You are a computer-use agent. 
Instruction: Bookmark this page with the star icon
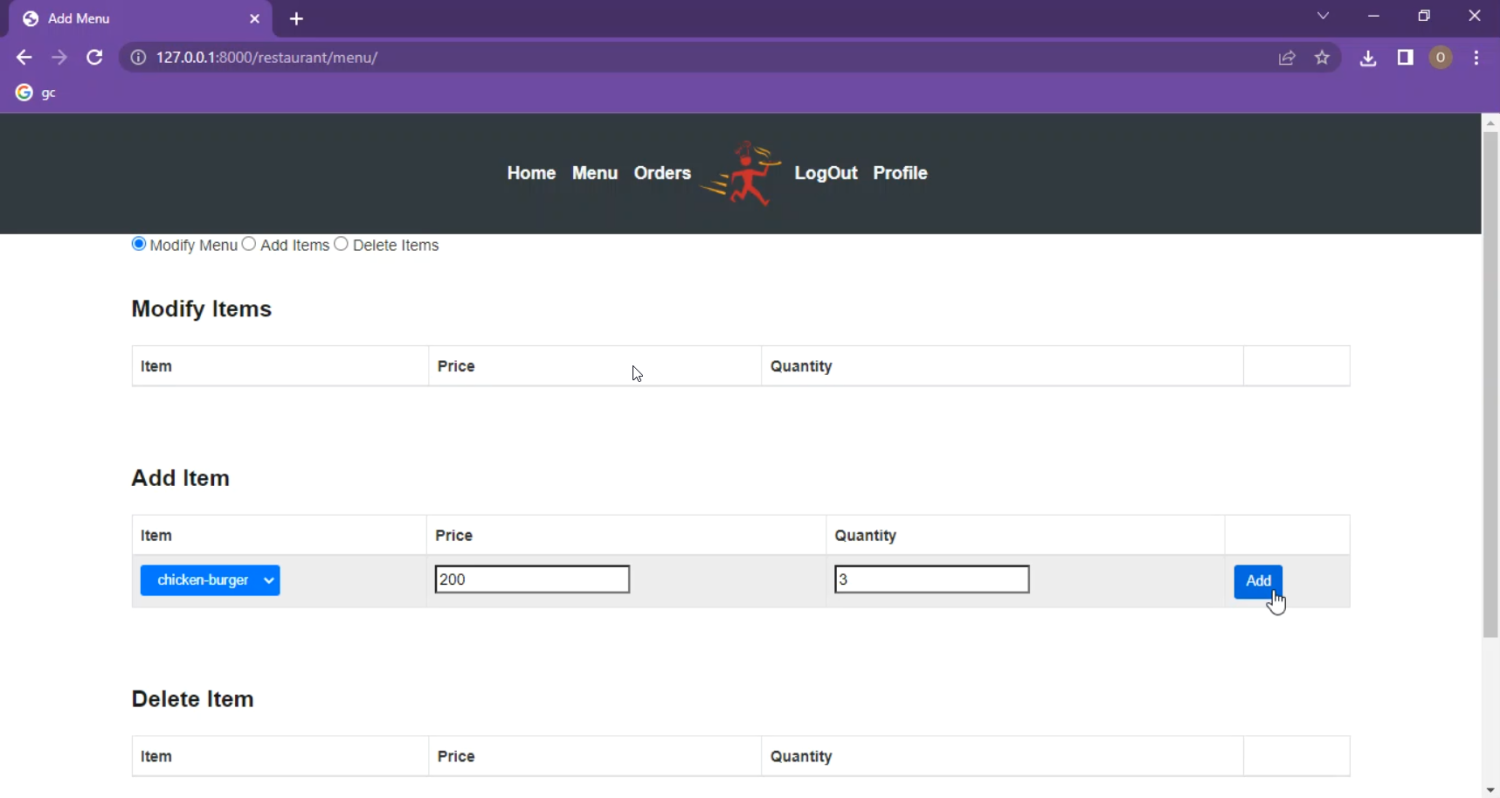click(x=1322, y=58)
